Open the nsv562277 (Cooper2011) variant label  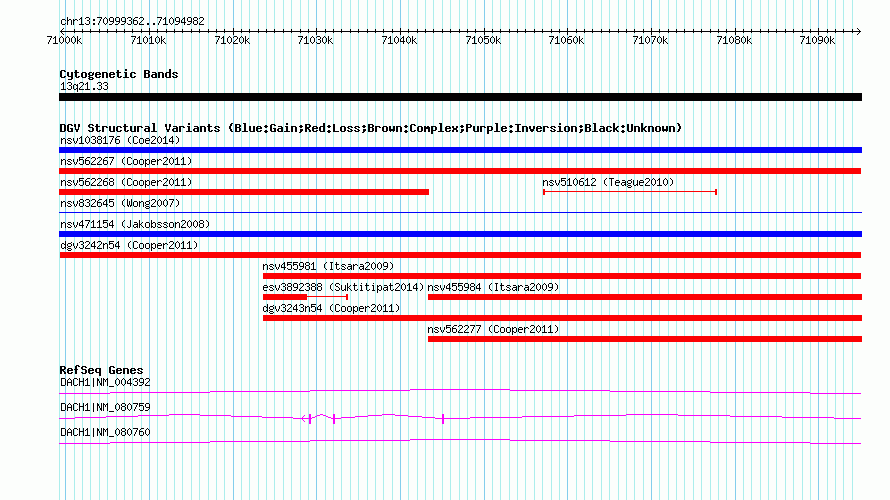[493, 329]
